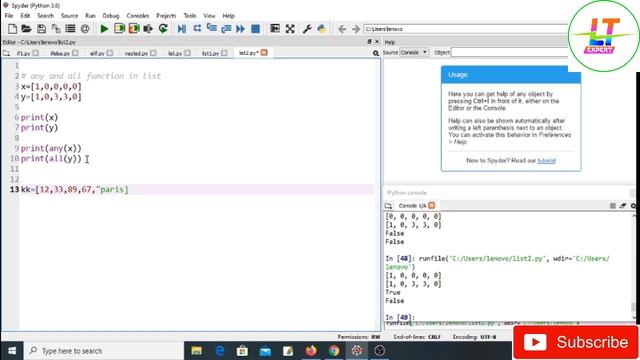This screenshot has height=360, width=640.
Task: Open PYTHONPATH manager python icon
Action: tap(322, 29)
